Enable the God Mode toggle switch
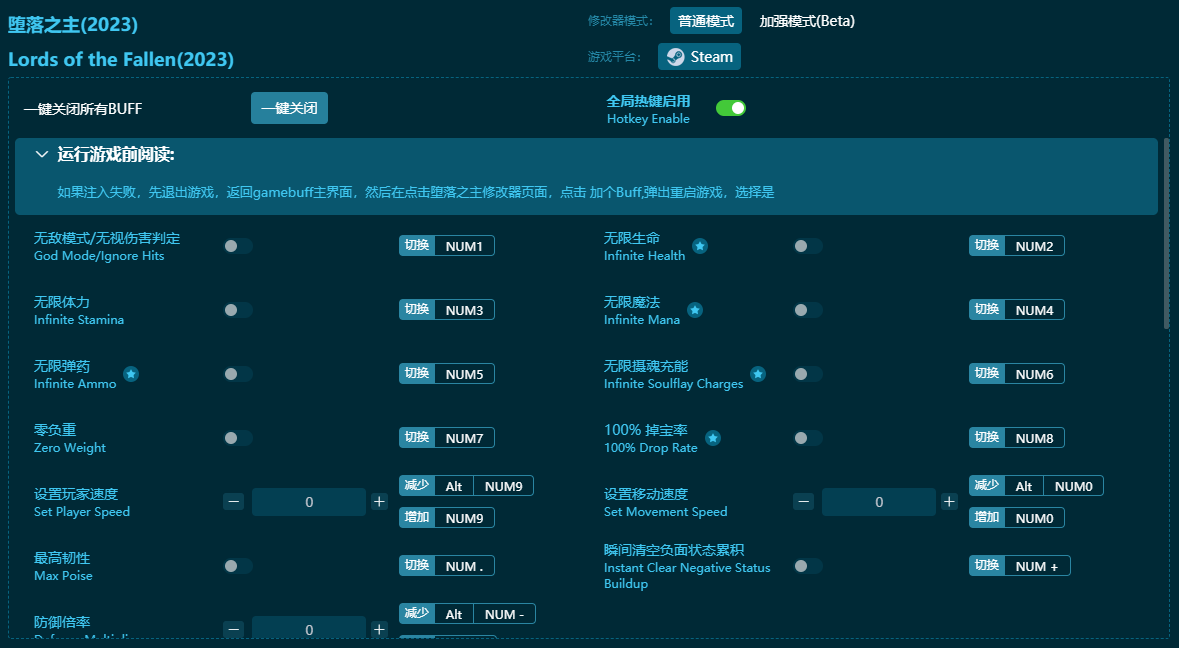 pos(237,245)
